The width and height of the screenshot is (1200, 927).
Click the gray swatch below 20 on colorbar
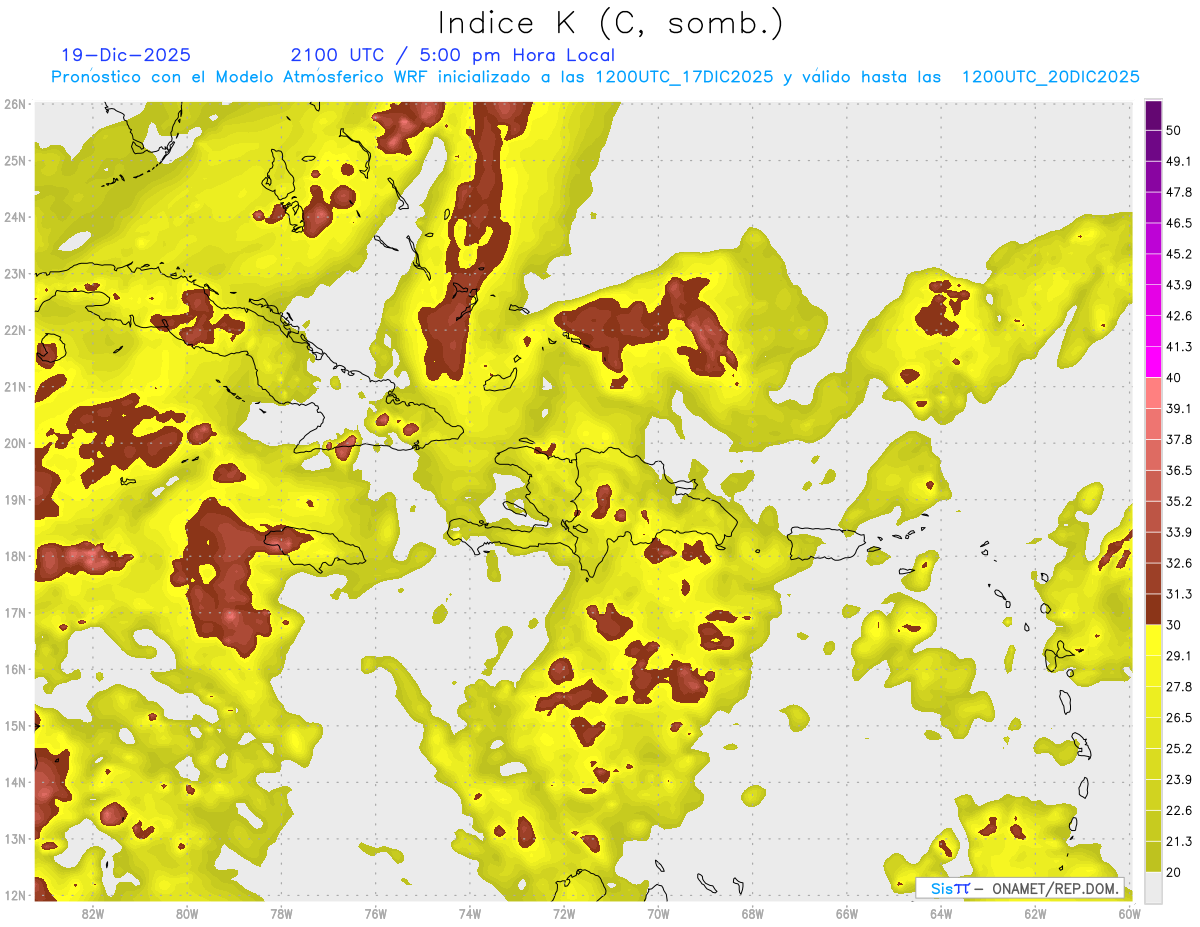coord(1153,886)
